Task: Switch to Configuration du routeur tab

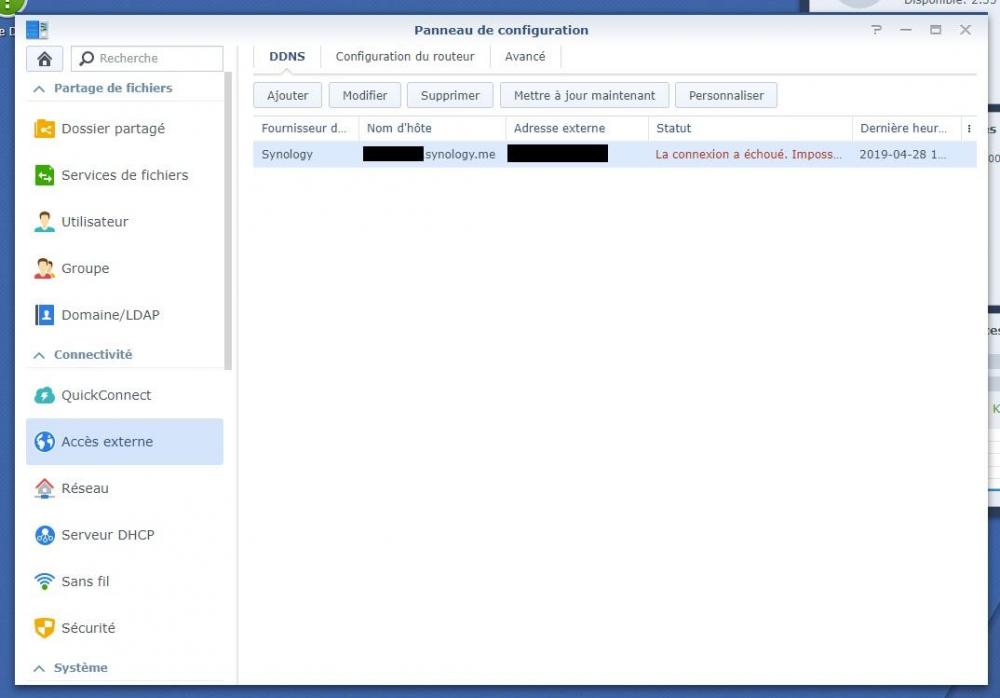Action: point(405,57)
